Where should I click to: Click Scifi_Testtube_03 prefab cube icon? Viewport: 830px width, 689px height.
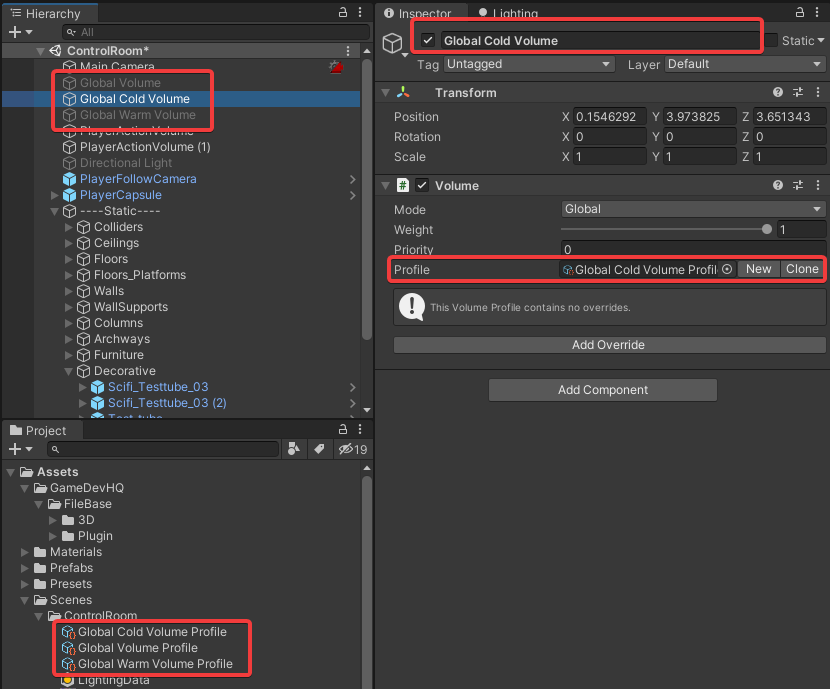[97, 387]
